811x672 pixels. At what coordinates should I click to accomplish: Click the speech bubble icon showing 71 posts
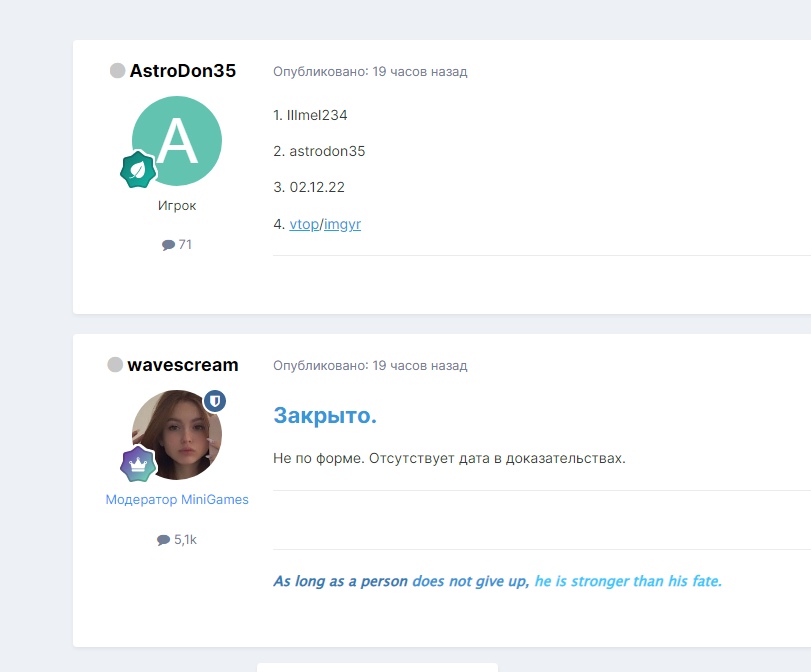click(168, 245)
